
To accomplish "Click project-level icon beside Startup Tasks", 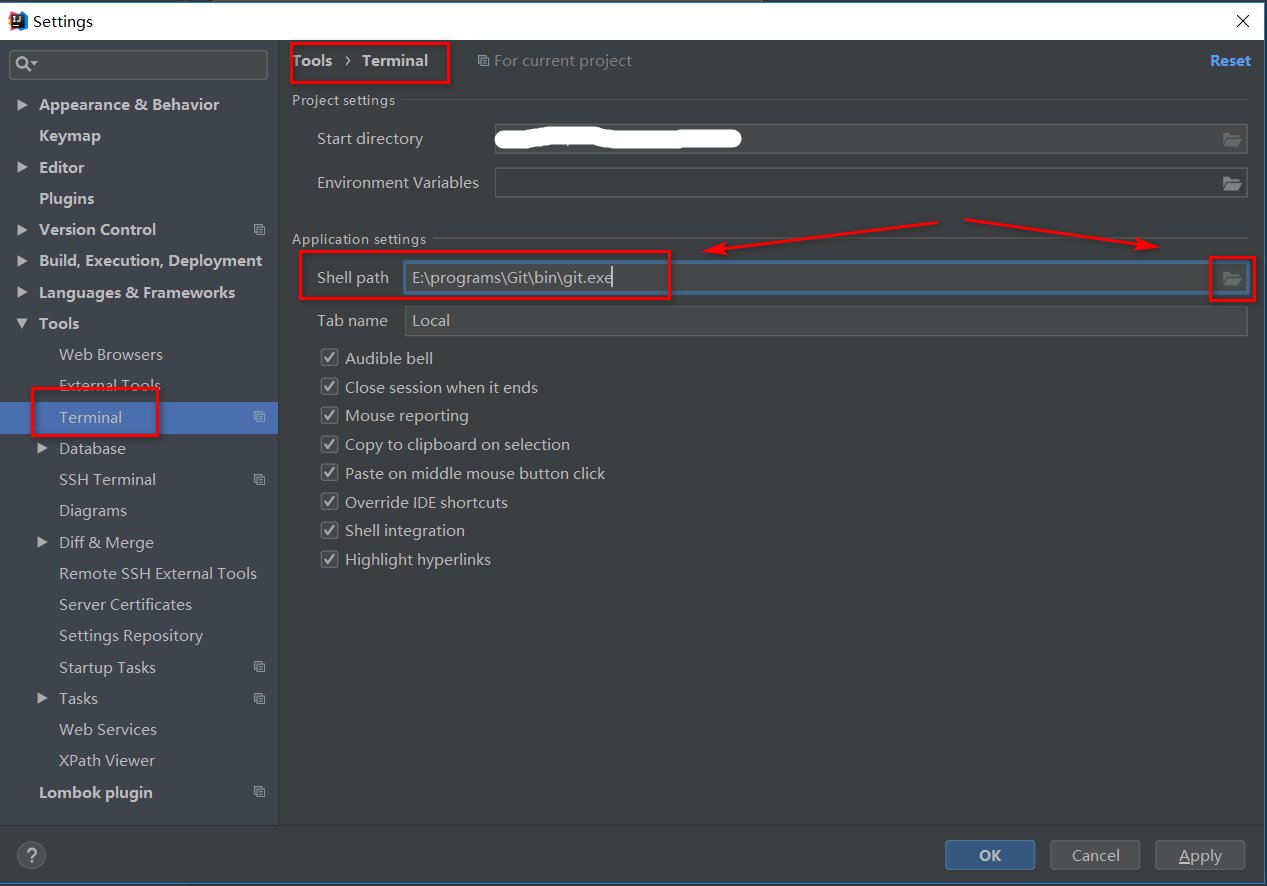I will click(x=259, y=667).
